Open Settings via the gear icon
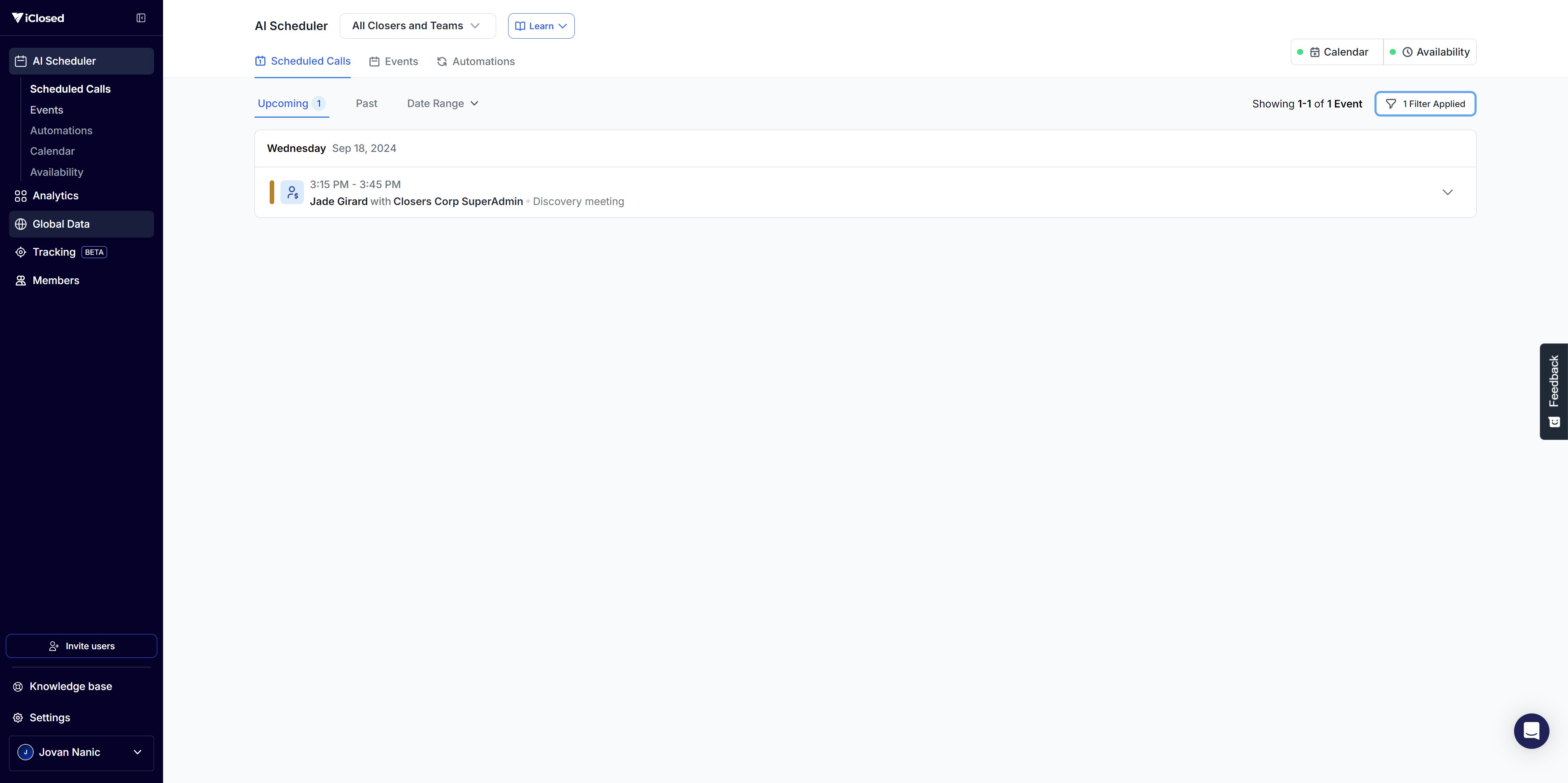 click(x=18, y=718)
